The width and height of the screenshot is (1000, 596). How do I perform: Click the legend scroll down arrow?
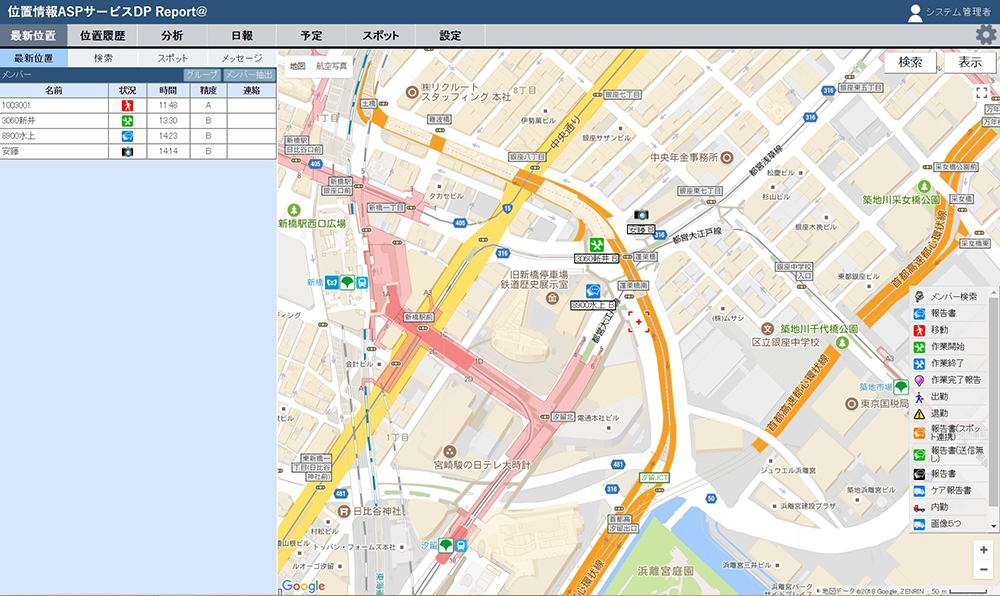[x=992, y=527]
